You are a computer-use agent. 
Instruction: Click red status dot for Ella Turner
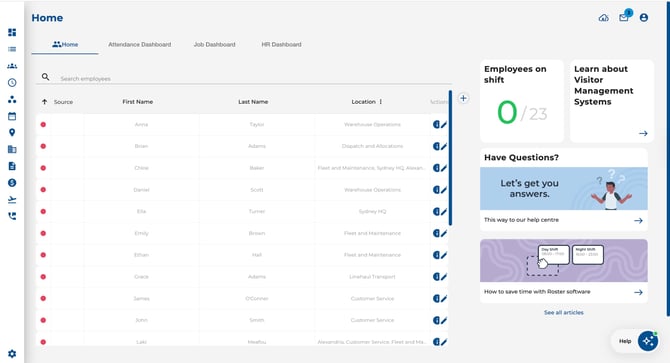(43, 211)
